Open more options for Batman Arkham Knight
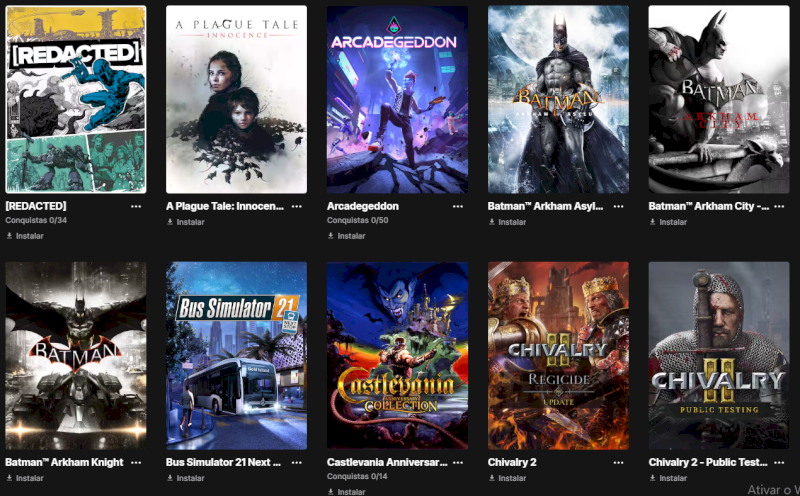 (136, 462)
